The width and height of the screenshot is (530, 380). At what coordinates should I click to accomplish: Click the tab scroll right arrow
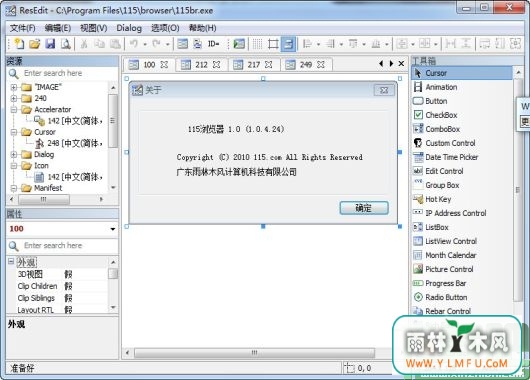click(x=391, y=64)
